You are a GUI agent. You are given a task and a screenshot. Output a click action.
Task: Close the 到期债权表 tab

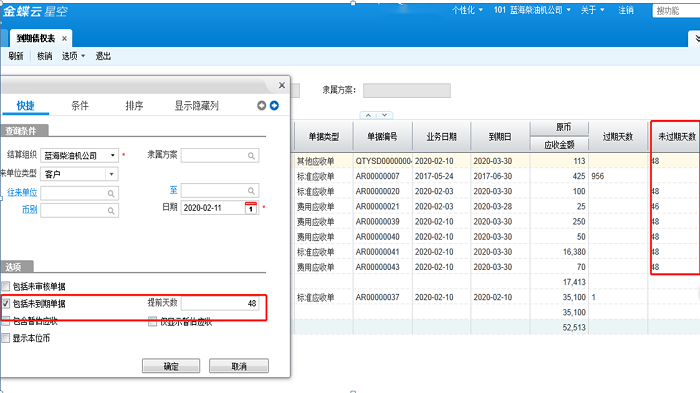point(64,38)
